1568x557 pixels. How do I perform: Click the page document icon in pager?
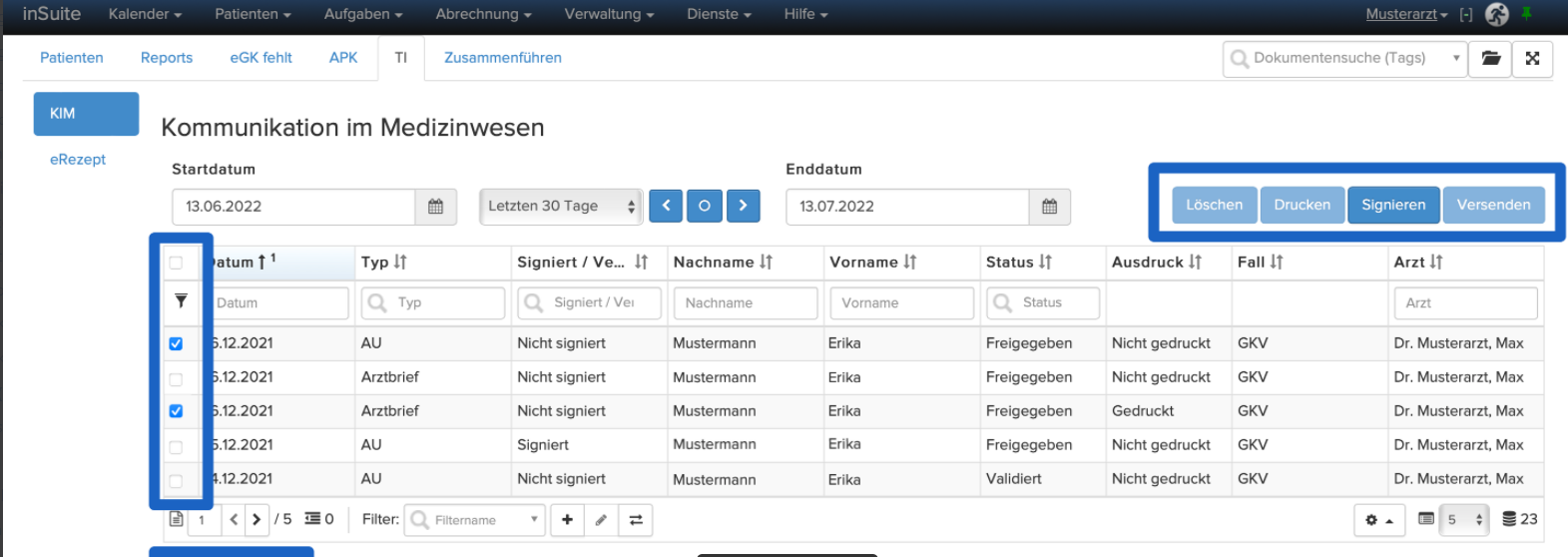(x=177, y=519)
